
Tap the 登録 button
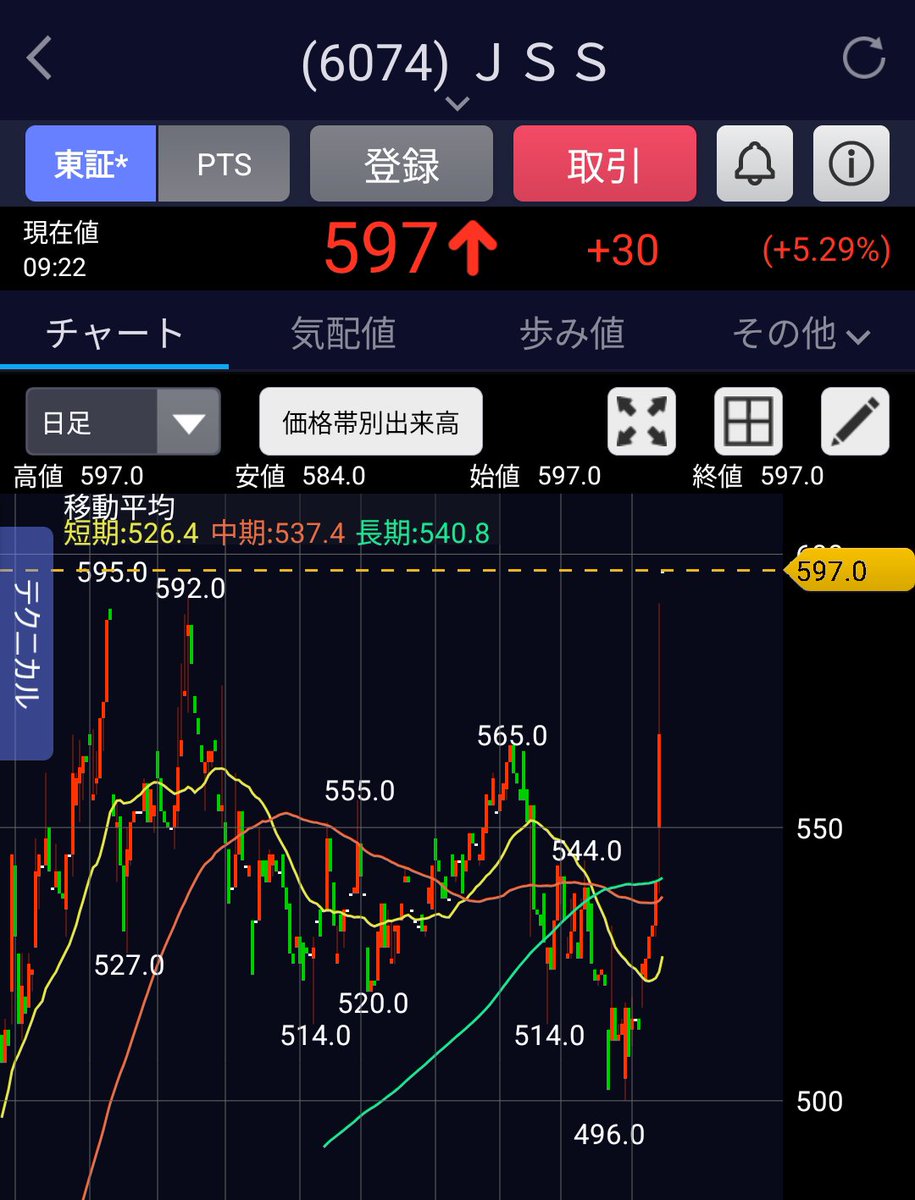401,164
